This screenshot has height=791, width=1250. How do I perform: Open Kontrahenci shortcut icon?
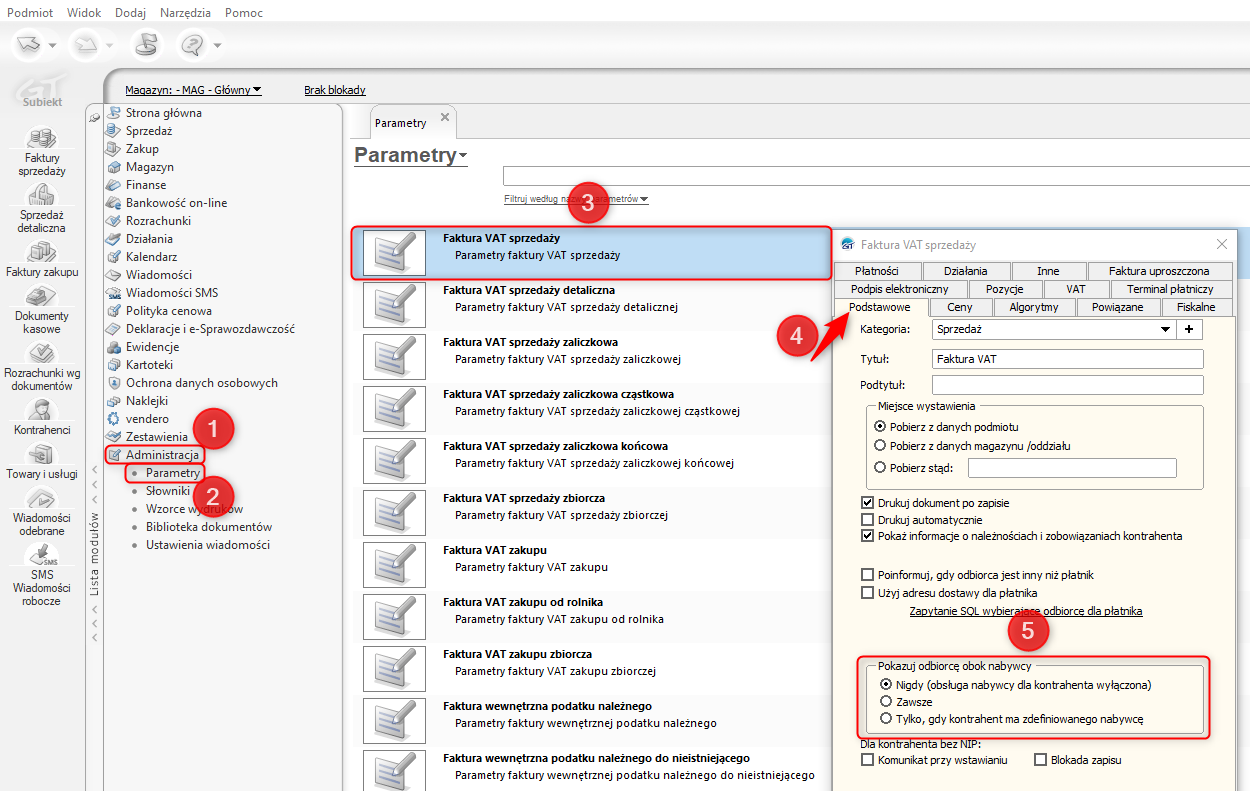pyautogui.click(x=41, y=410)
